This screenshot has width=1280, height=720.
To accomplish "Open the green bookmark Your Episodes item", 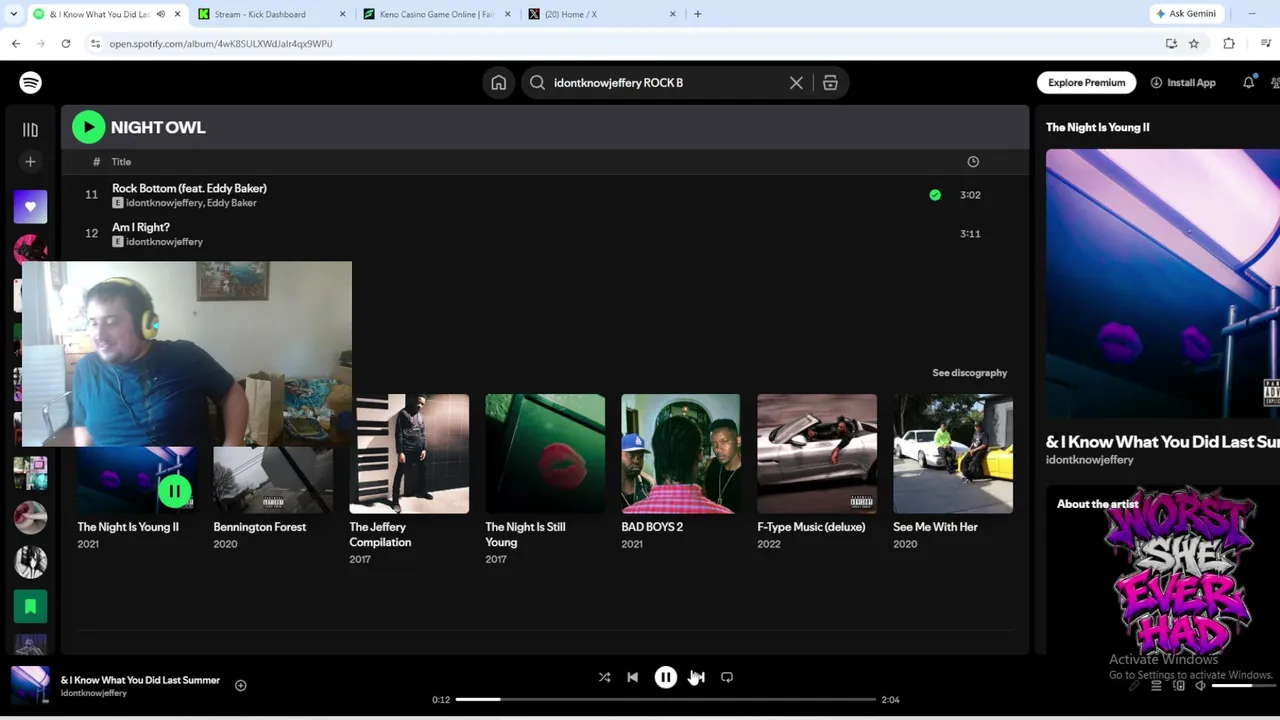I will 30,606.
